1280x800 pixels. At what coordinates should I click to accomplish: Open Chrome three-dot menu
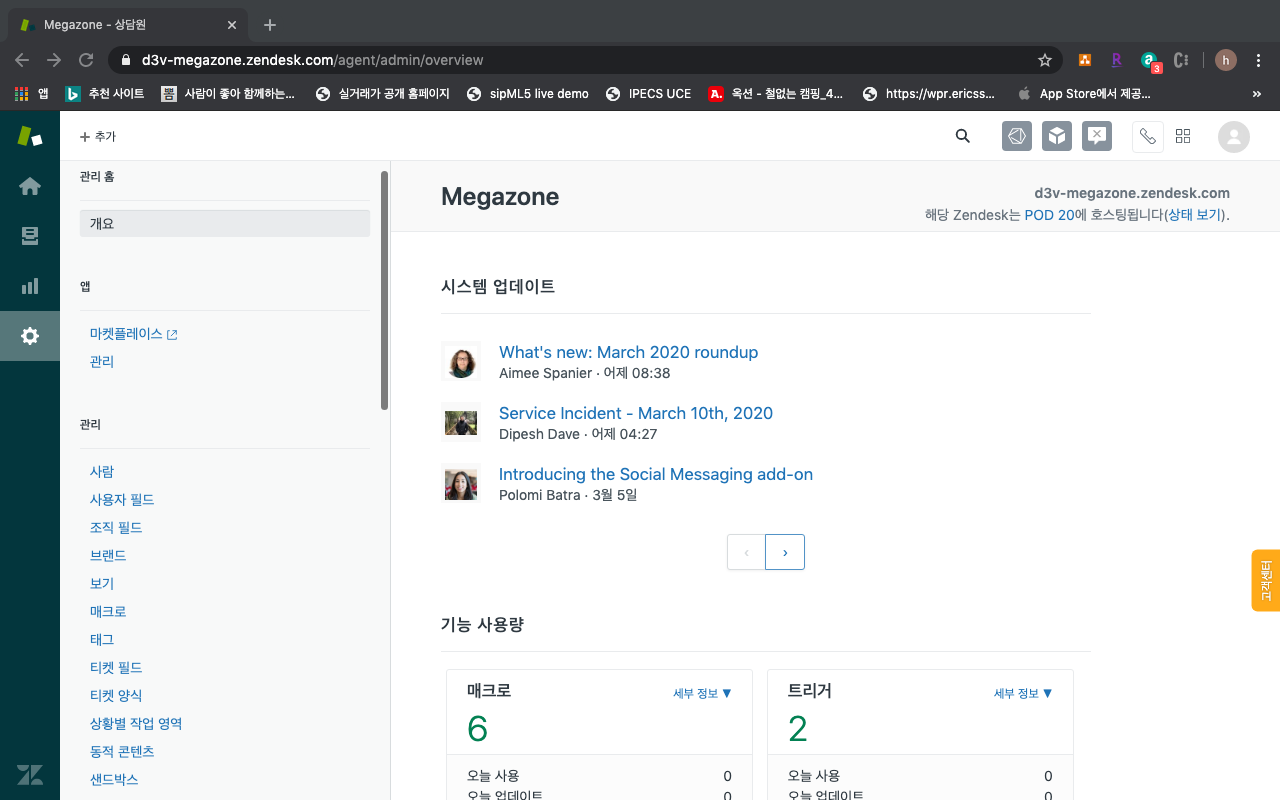click(1259, 60)
